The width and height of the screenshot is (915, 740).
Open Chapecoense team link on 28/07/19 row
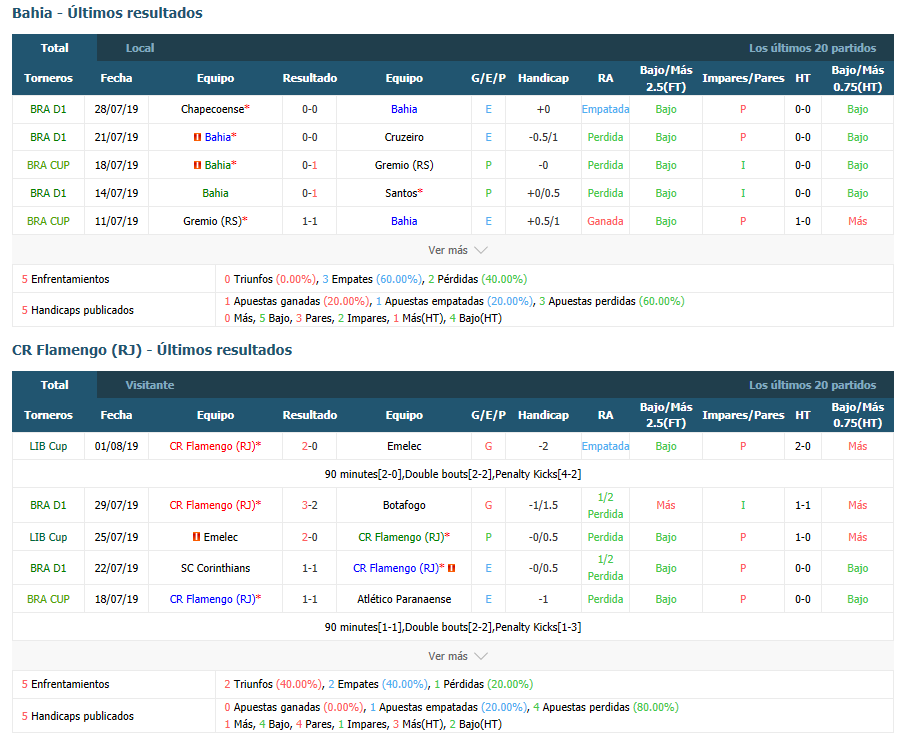(212, 109)
